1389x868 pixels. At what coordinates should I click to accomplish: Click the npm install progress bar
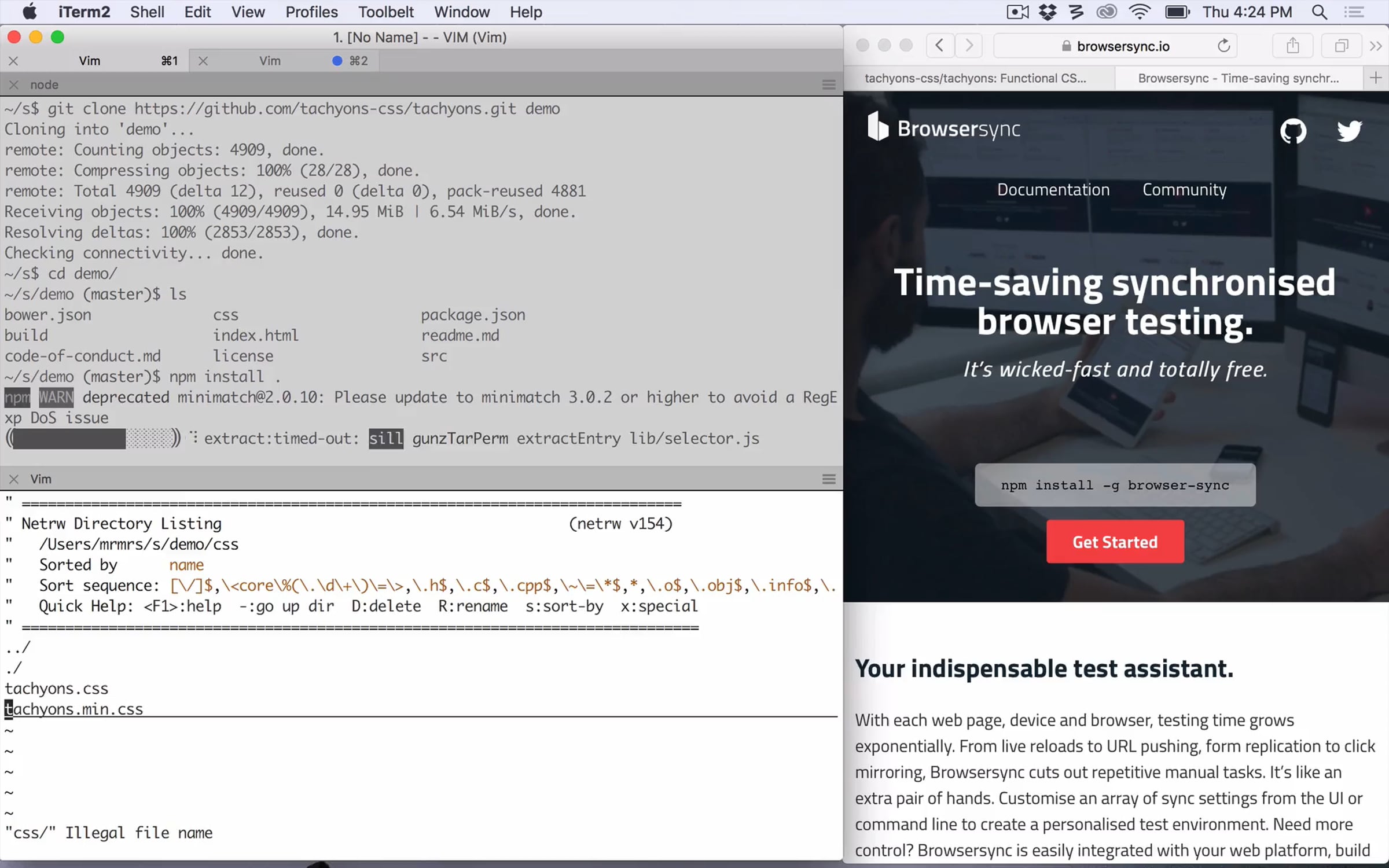[x=93, y=439]
